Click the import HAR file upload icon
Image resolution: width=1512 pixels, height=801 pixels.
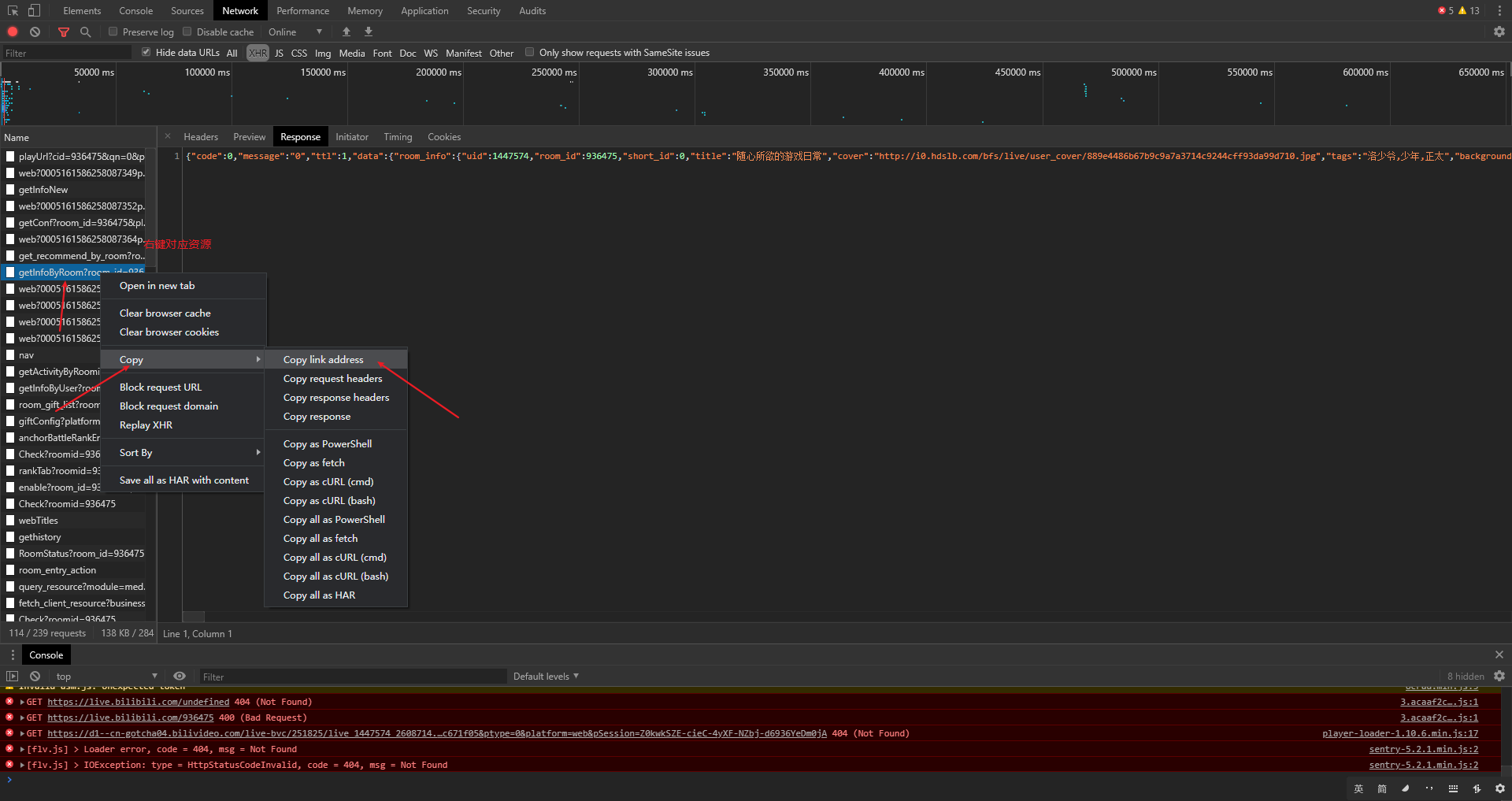346,32
